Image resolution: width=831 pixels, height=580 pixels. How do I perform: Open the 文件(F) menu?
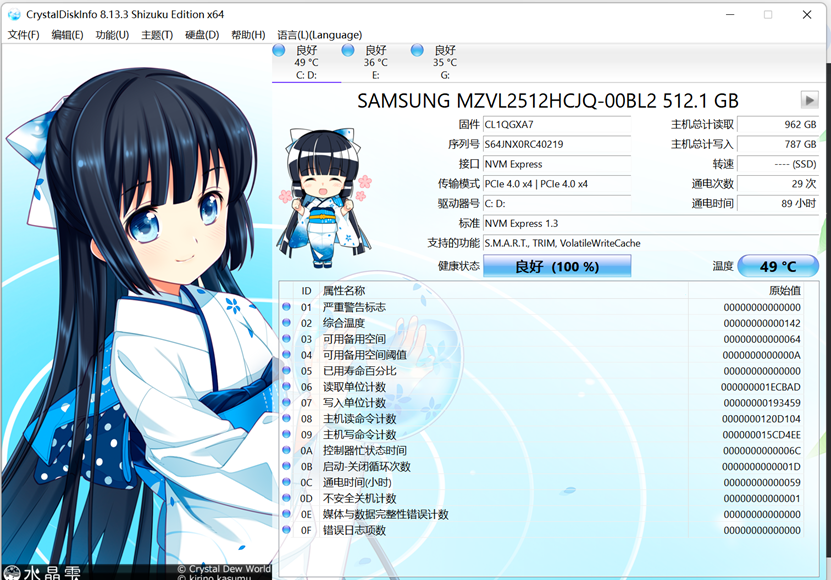(23, 35)
